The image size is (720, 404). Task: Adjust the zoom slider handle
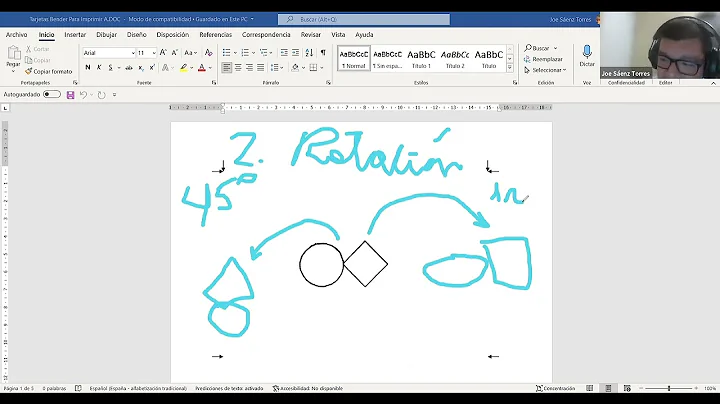coord(669,388)
